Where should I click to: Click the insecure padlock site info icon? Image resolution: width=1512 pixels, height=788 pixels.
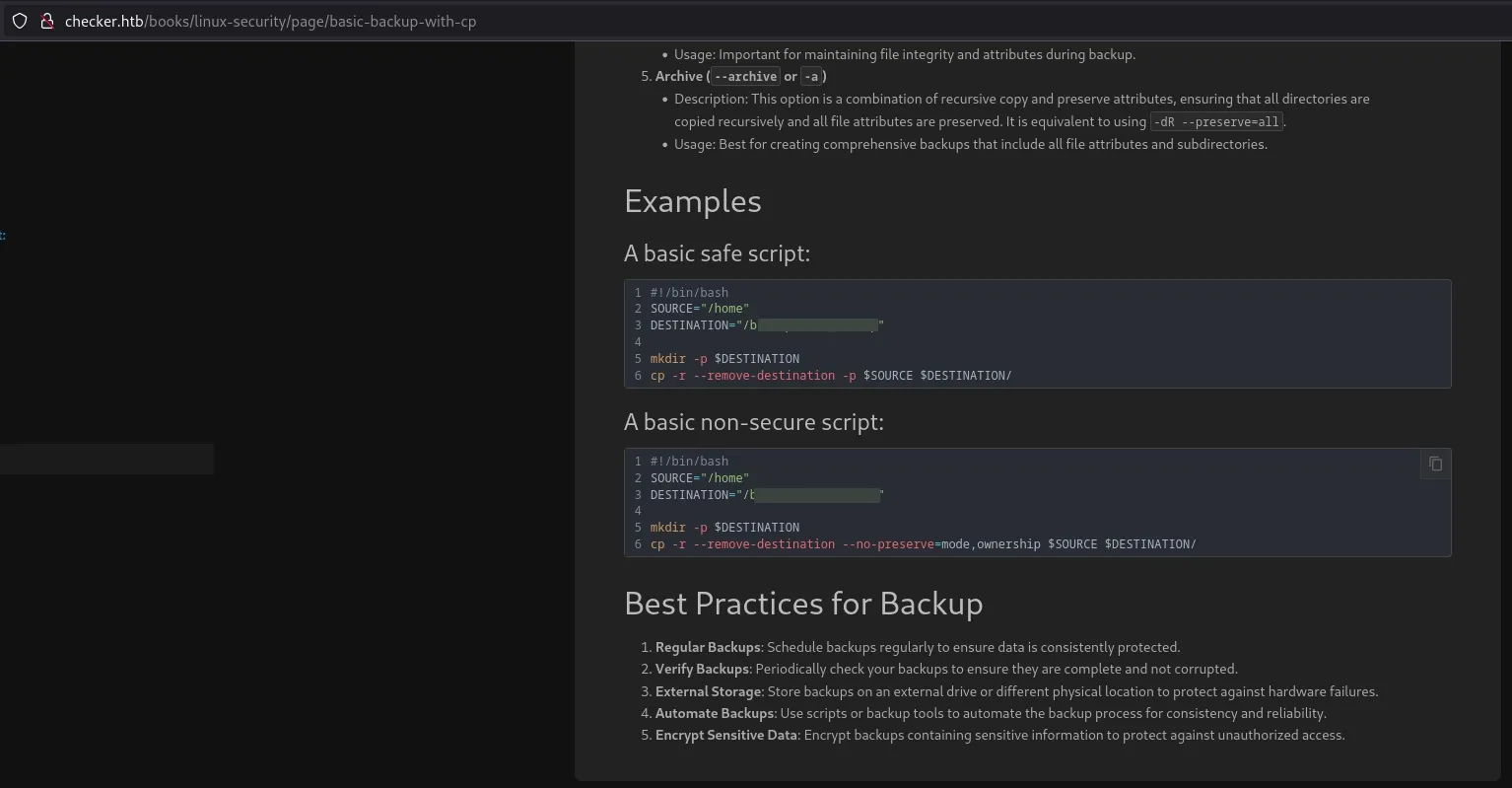point(46,21)
